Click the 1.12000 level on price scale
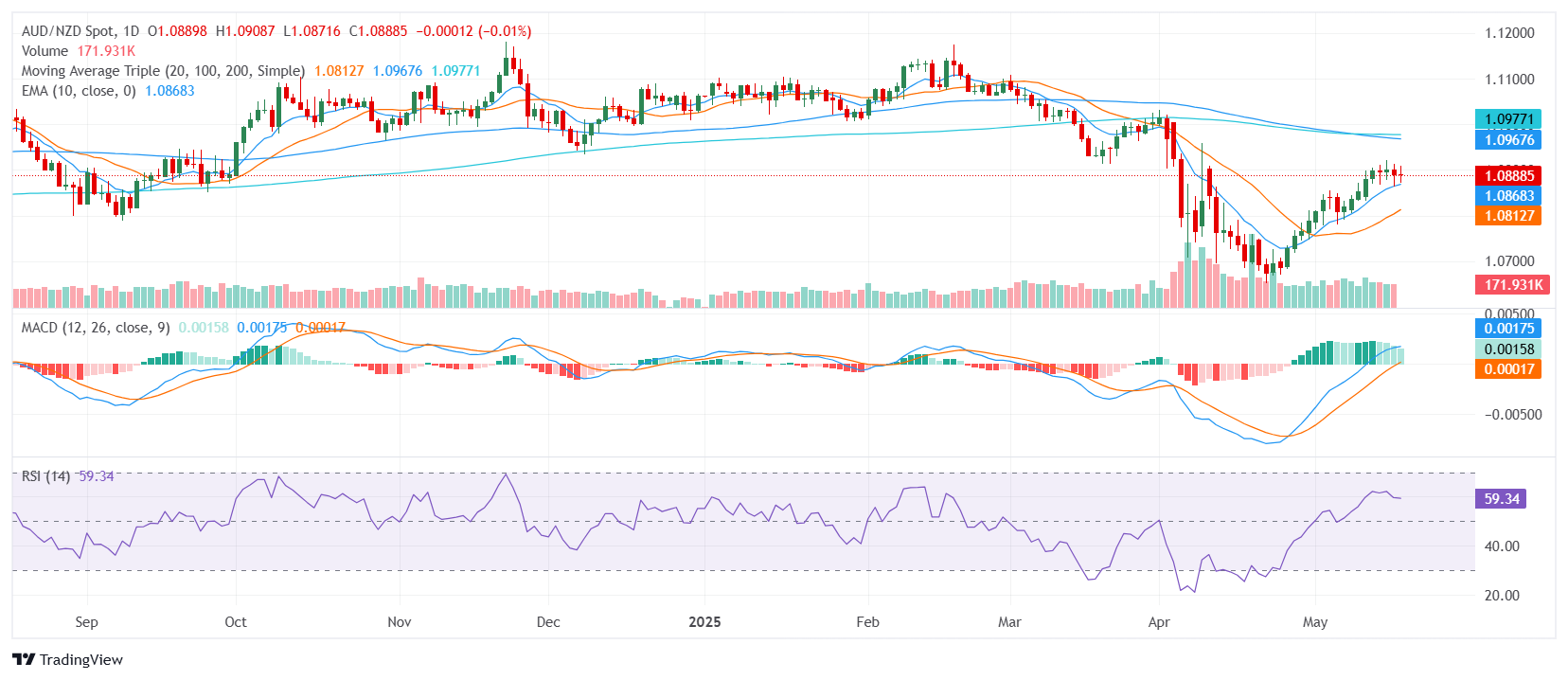 click(1509, 33)
